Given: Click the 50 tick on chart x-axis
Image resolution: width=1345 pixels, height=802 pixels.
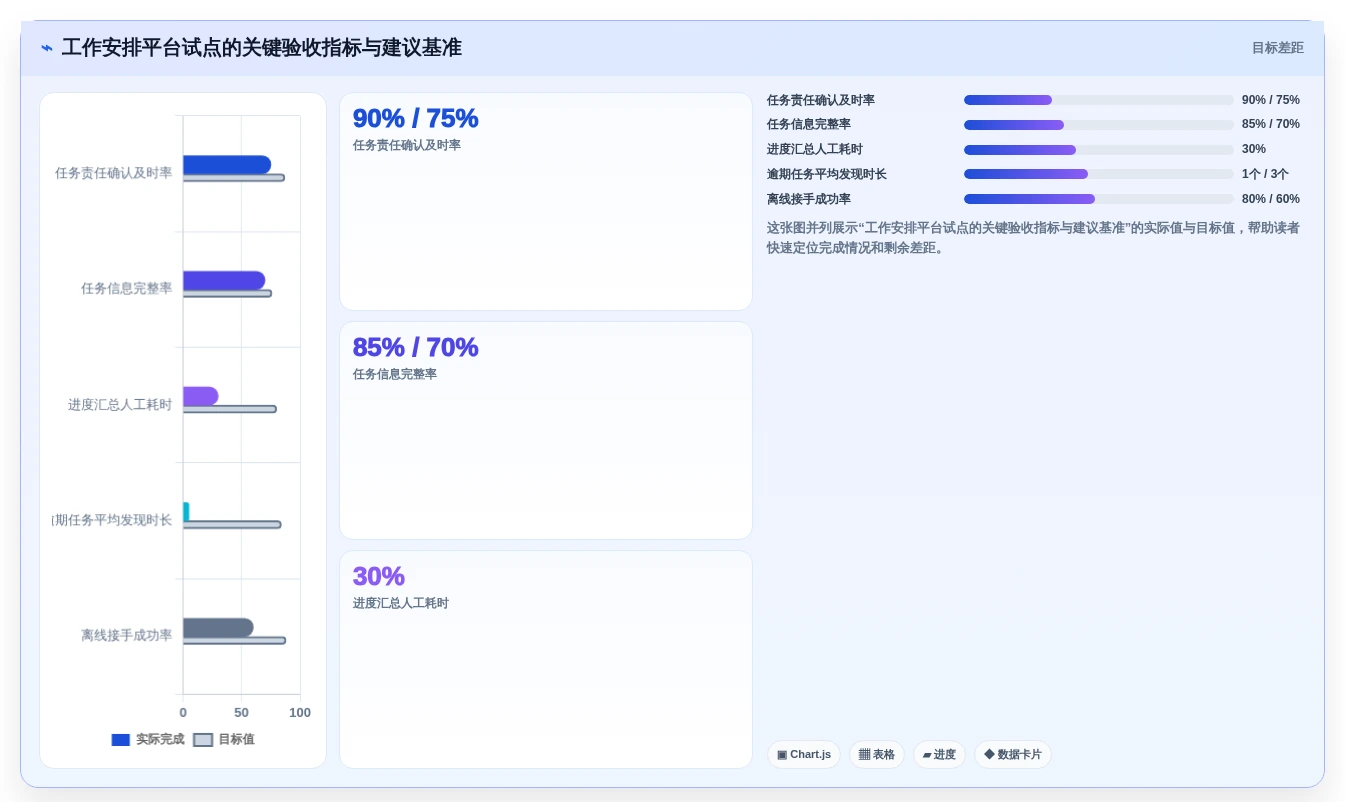Looking at the screenshot, I should [241, 713].
